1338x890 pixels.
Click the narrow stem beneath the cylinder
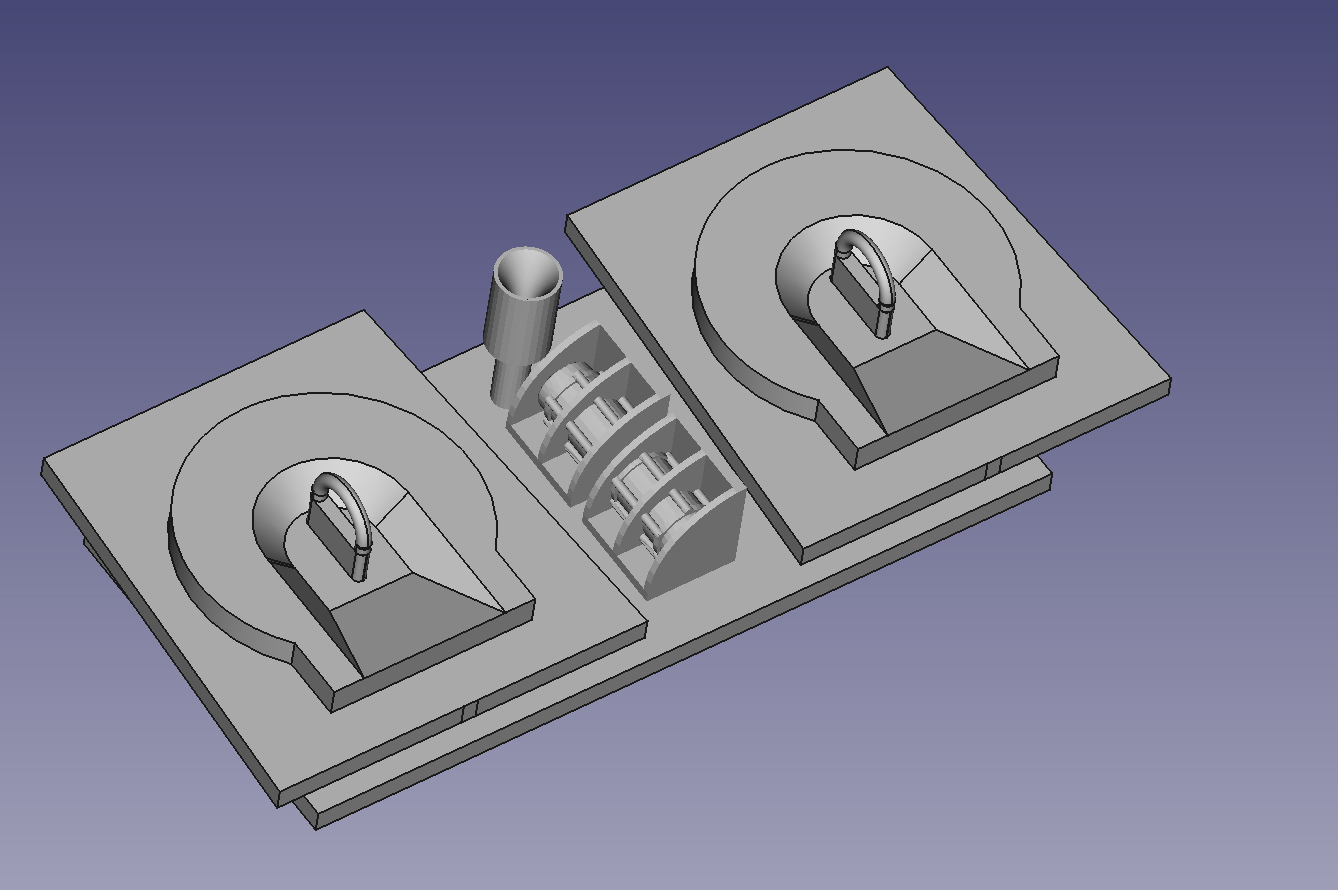(509, 380)
